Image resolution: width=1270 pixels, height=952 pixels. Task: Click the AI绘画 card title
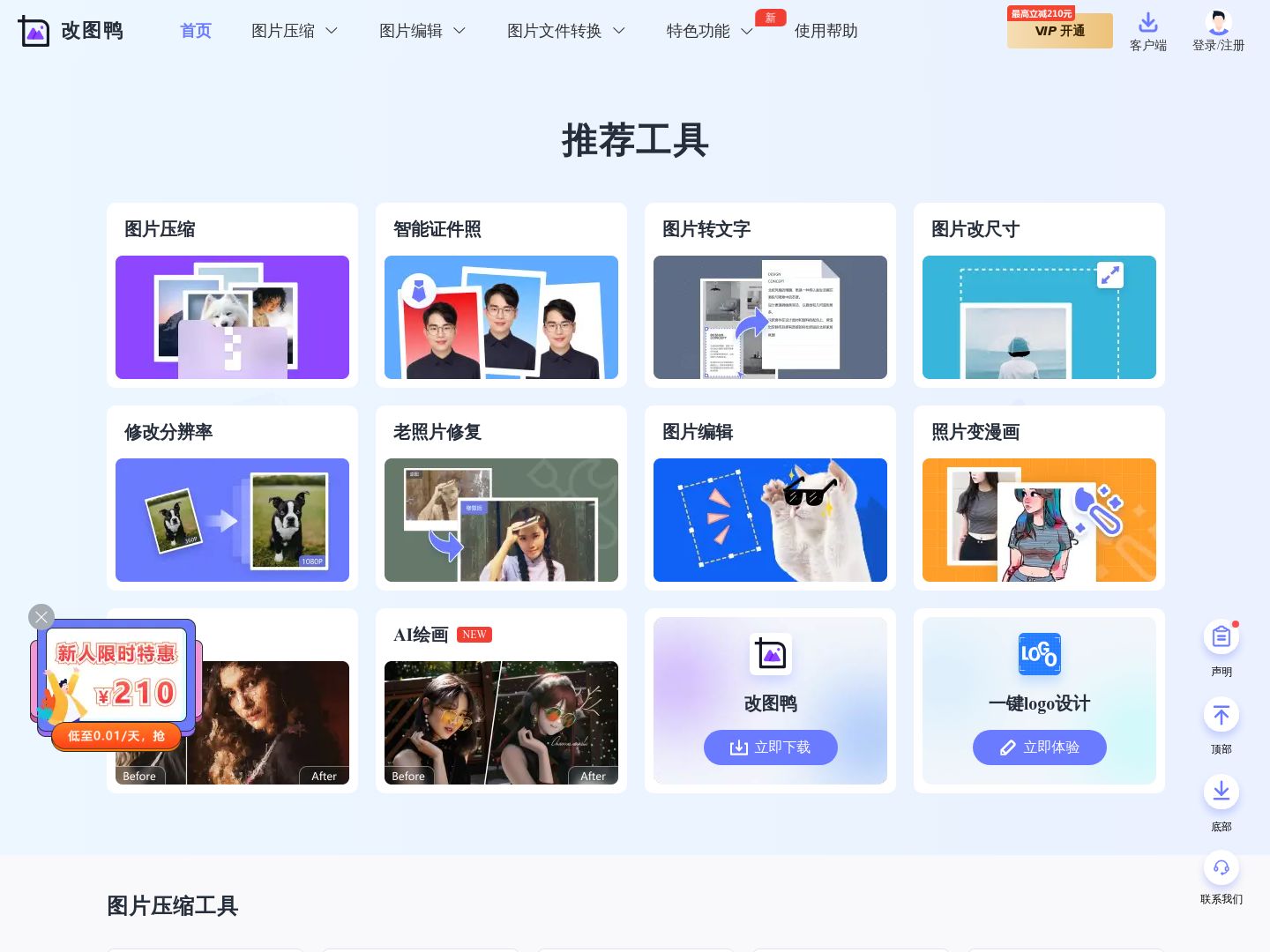pos(421,635)
